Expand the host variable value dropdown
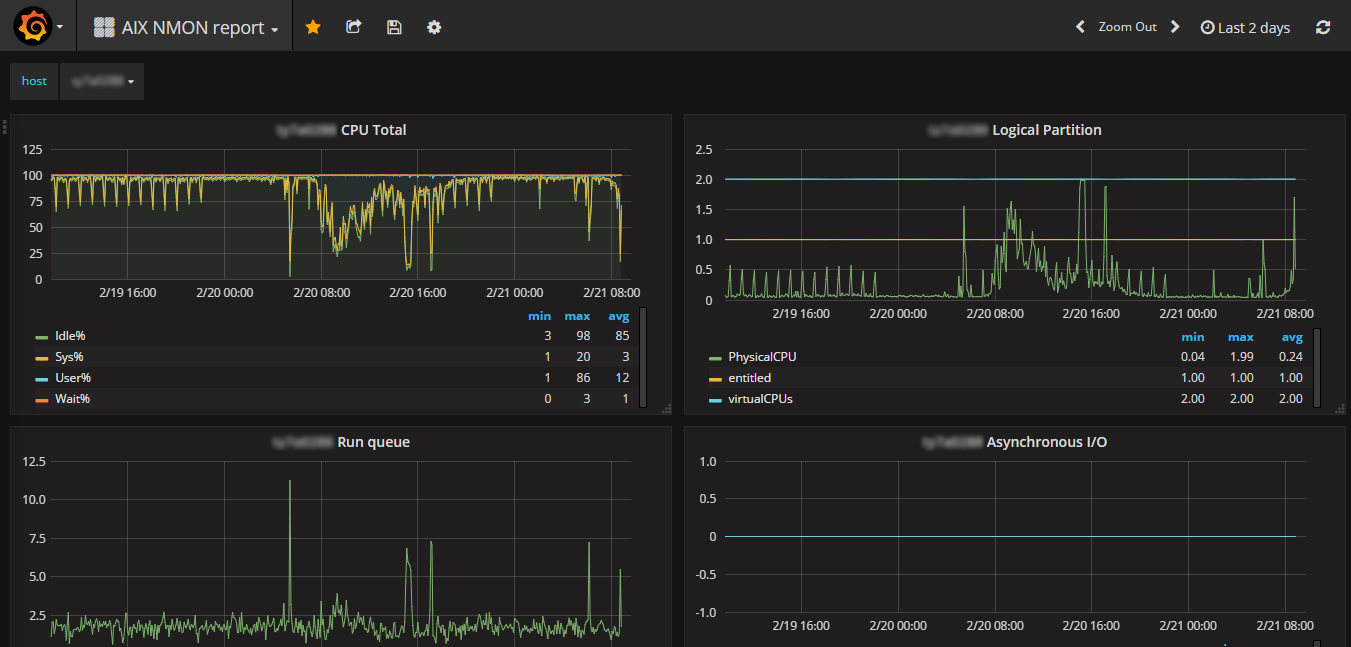1351x647 pixels. [x=102, y=81]
